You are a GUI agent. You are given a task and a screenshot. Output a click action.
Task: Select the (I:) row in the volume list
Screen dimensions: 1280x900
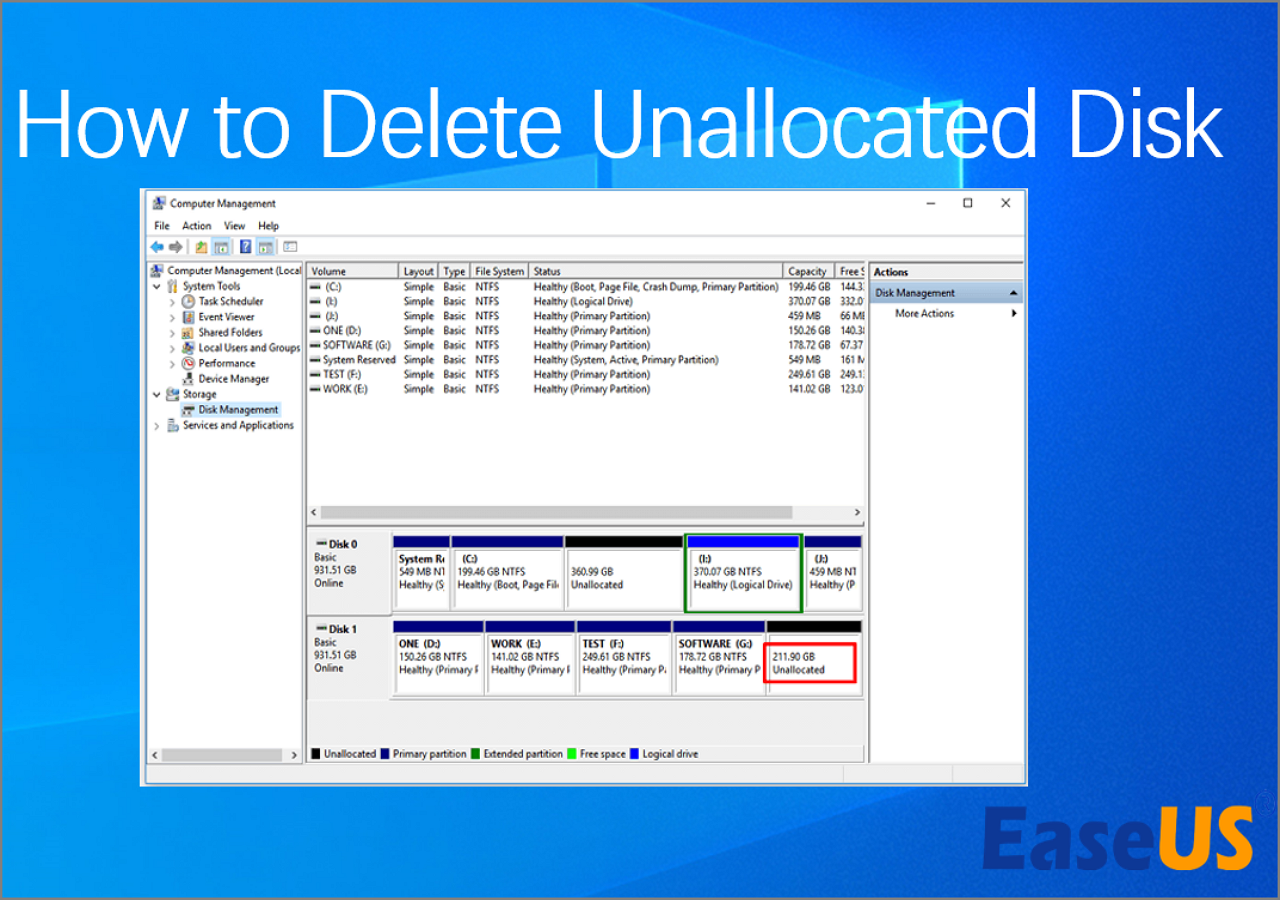(586, 301)
